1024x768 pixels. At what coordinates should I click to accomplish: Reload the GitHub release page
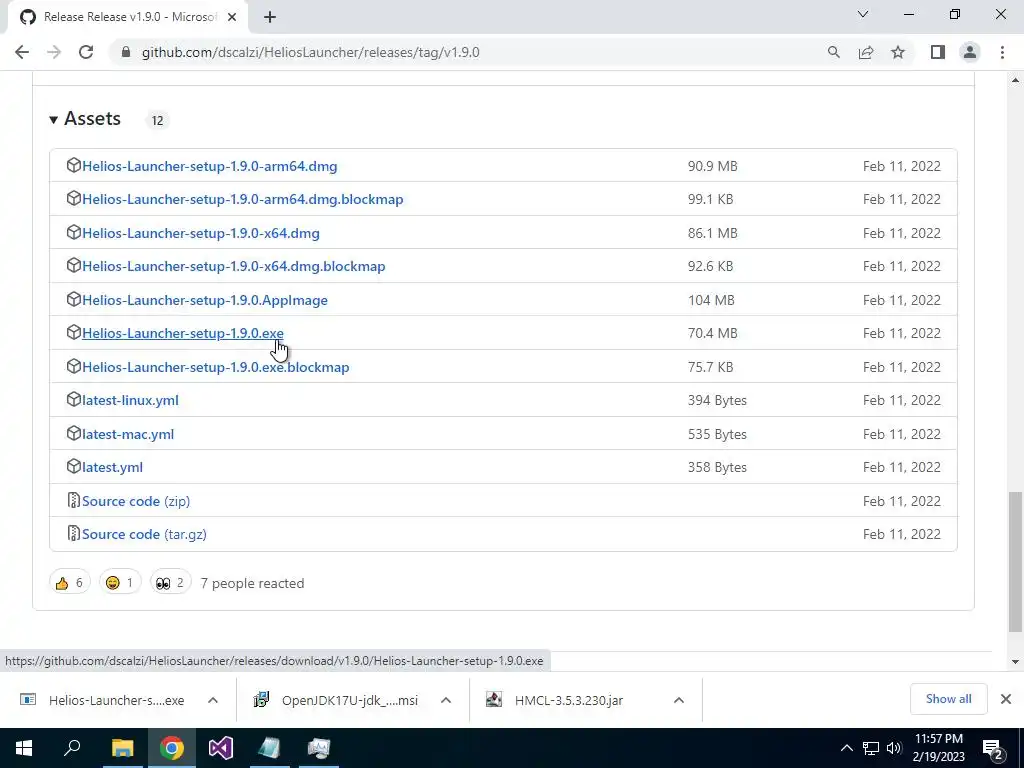pos(86,52)
